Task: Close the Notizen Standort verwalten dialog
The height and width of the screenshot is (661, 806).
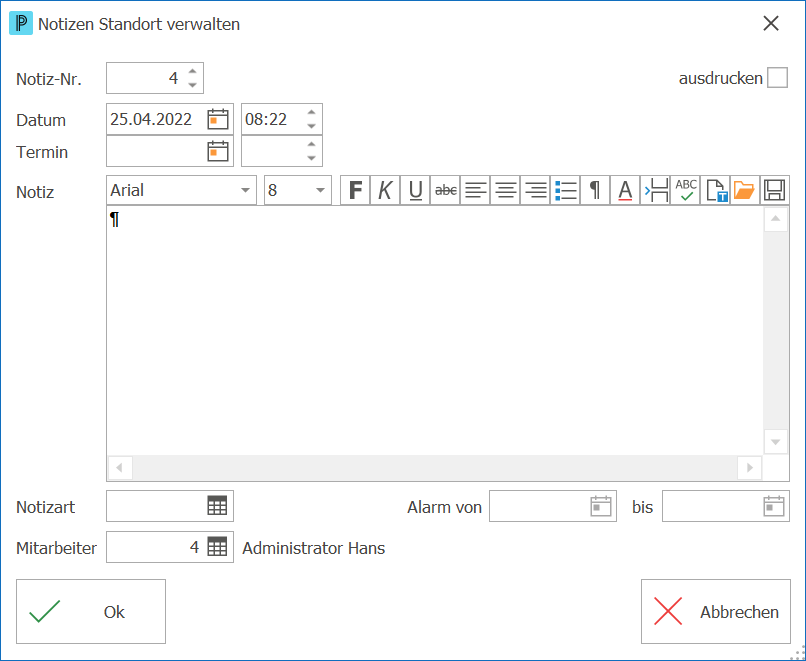Action: [771, 23]
